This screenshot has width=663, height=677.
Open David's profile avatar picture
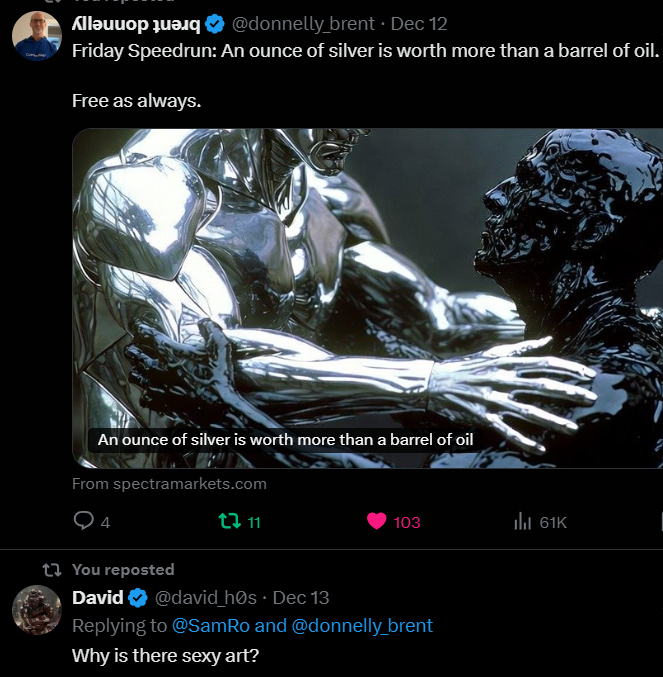[37, 610]
